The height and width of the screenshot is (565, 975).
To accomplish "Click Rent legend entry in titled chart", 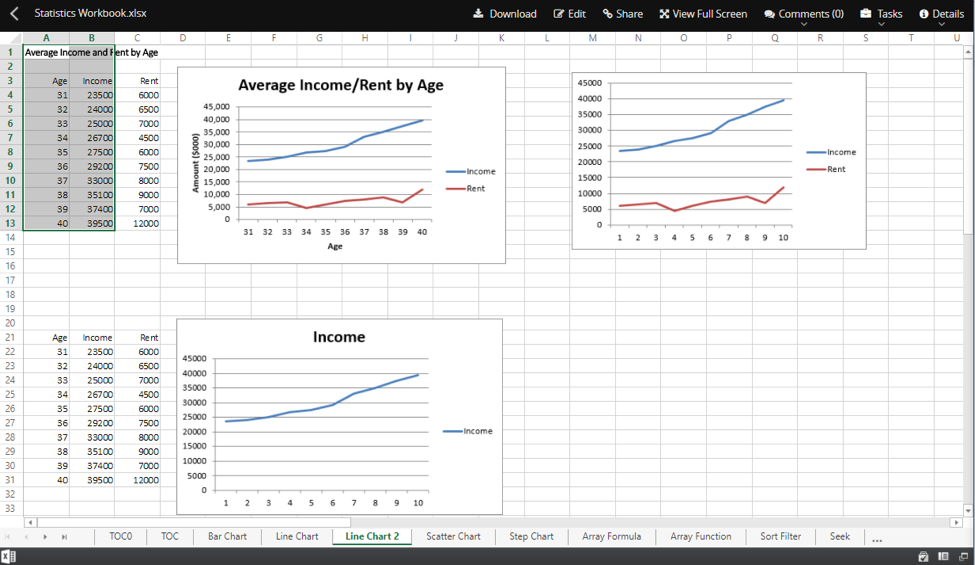I will [466, 188].
